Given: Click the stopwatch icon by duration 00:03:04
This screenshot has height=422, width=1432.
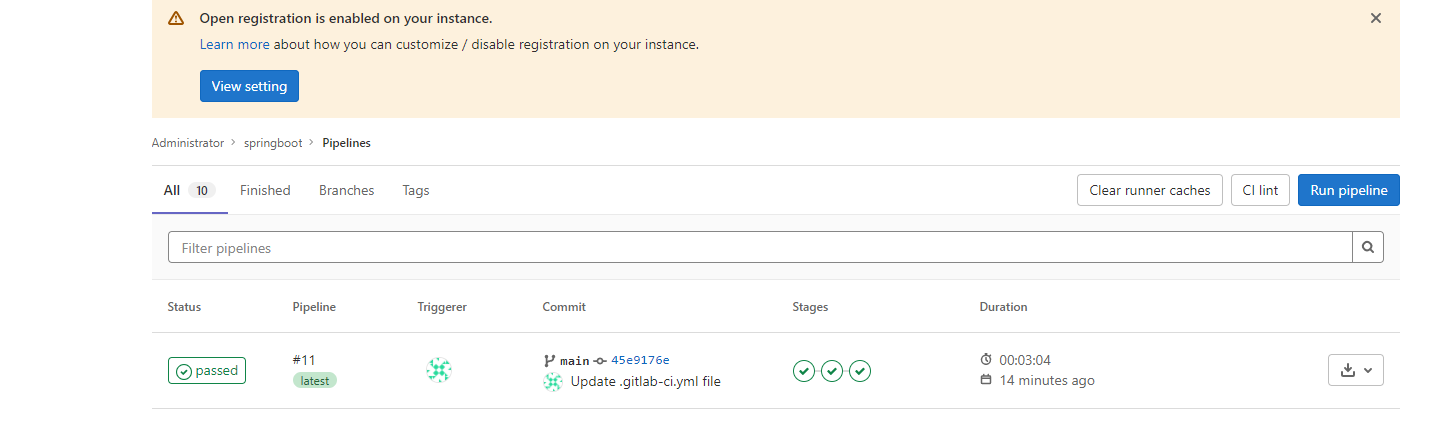Looking at the screenshot, I should (986, 360).
